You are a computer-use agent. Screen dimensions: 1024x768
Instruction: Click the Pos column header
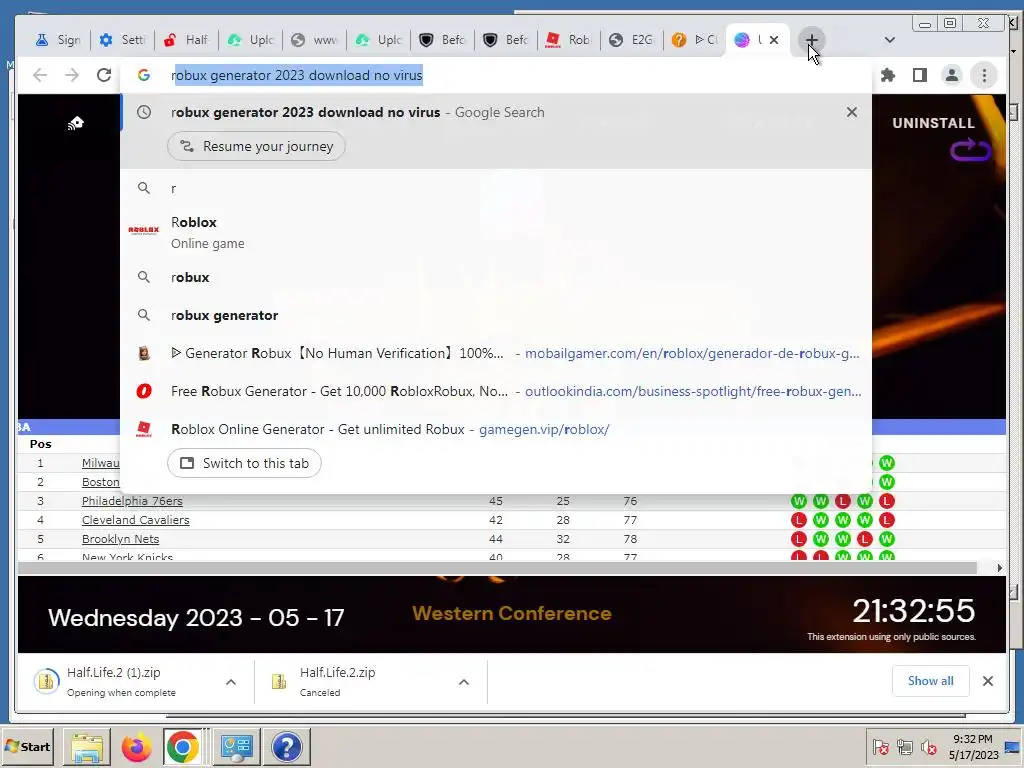pos(40,444)
